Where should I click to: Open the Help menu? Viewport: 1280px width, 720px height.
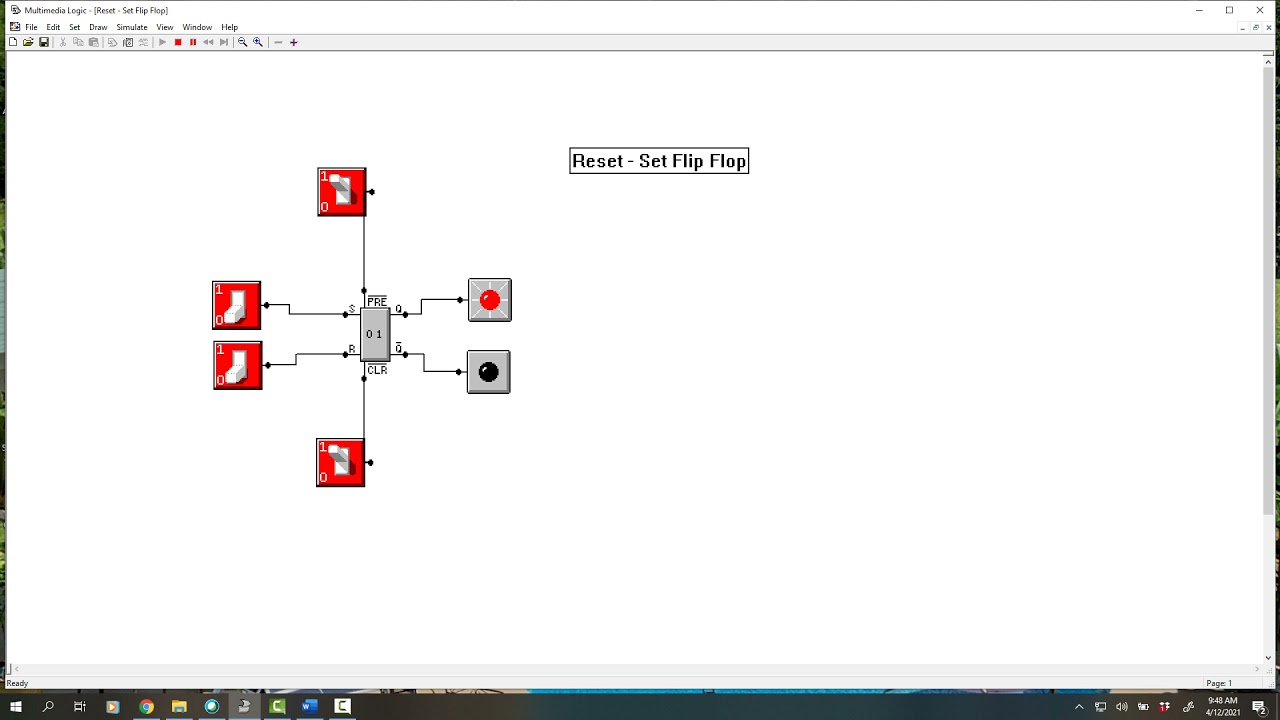(229, 27)
